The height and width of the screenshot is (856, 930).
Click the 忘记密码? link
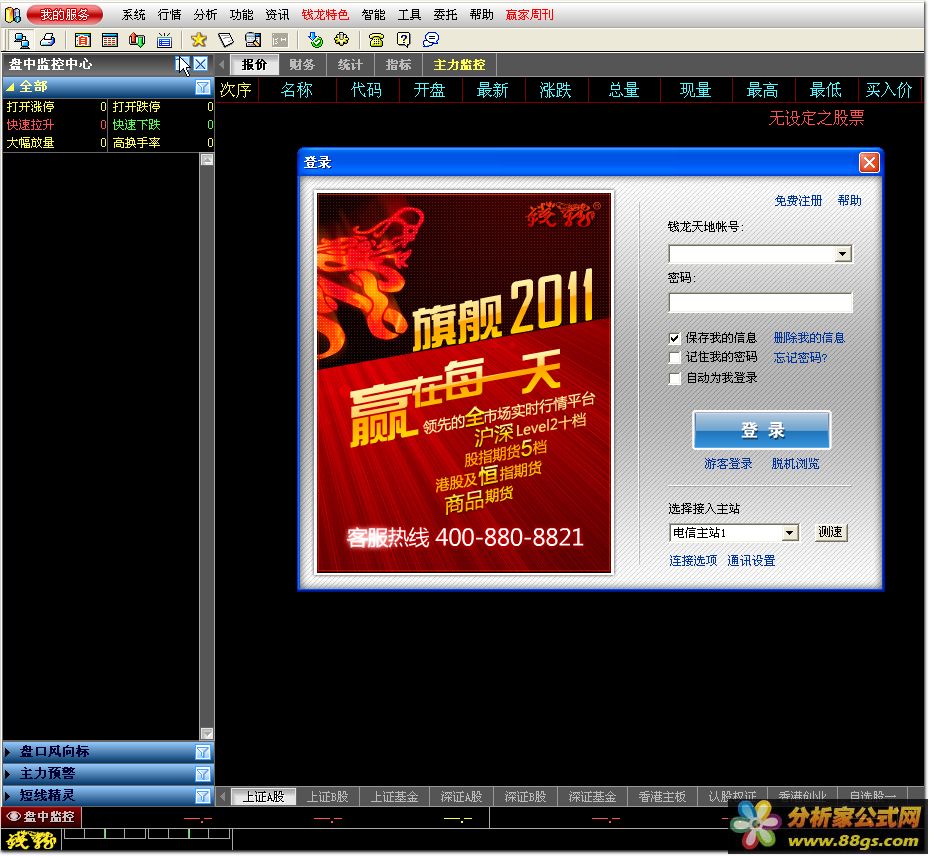click(800, 358)
